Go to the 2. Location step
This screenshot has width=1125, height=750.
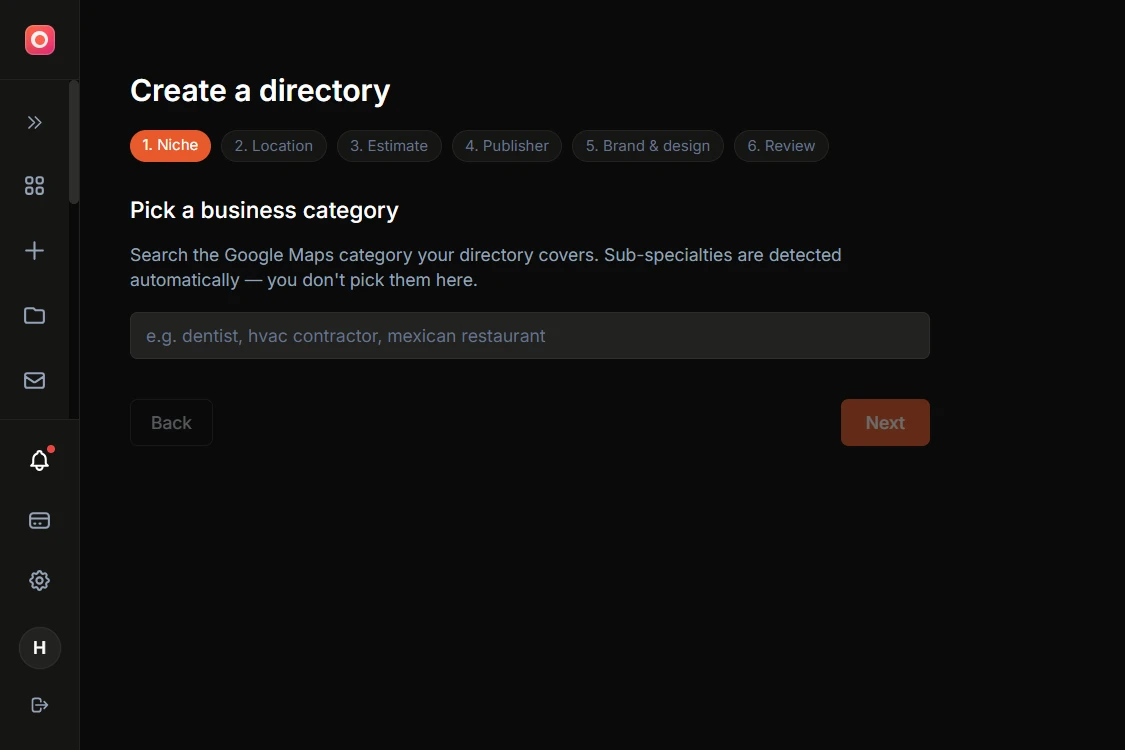pos(273,146)
